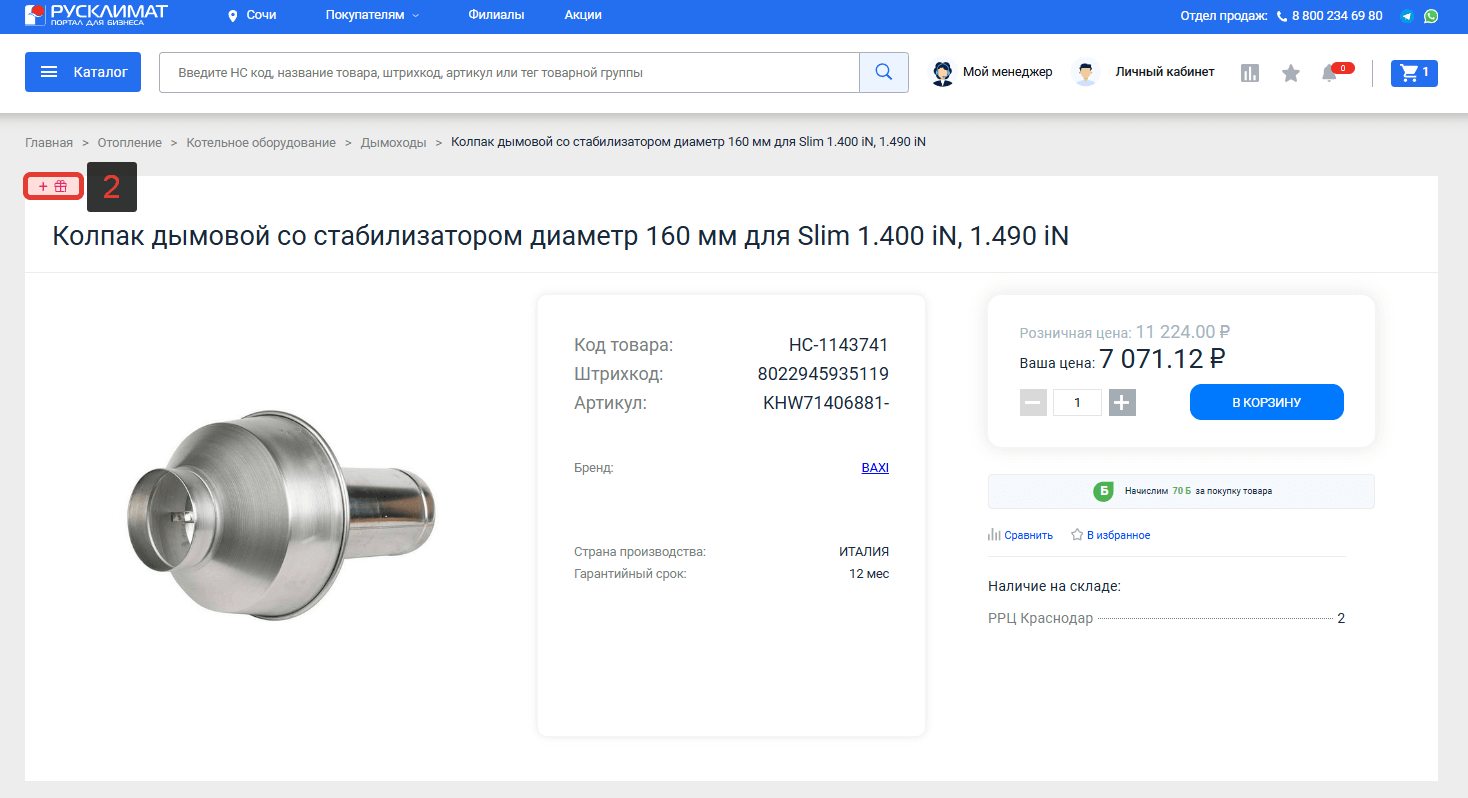The image size is (1468, 798).
Task: Decrease quantity with minus button
Action: pos(1033,402)
